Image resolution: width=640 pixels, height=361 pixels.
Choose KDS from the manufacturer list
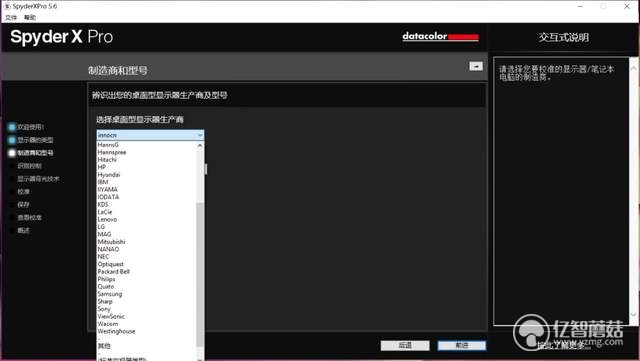[147, 204]
